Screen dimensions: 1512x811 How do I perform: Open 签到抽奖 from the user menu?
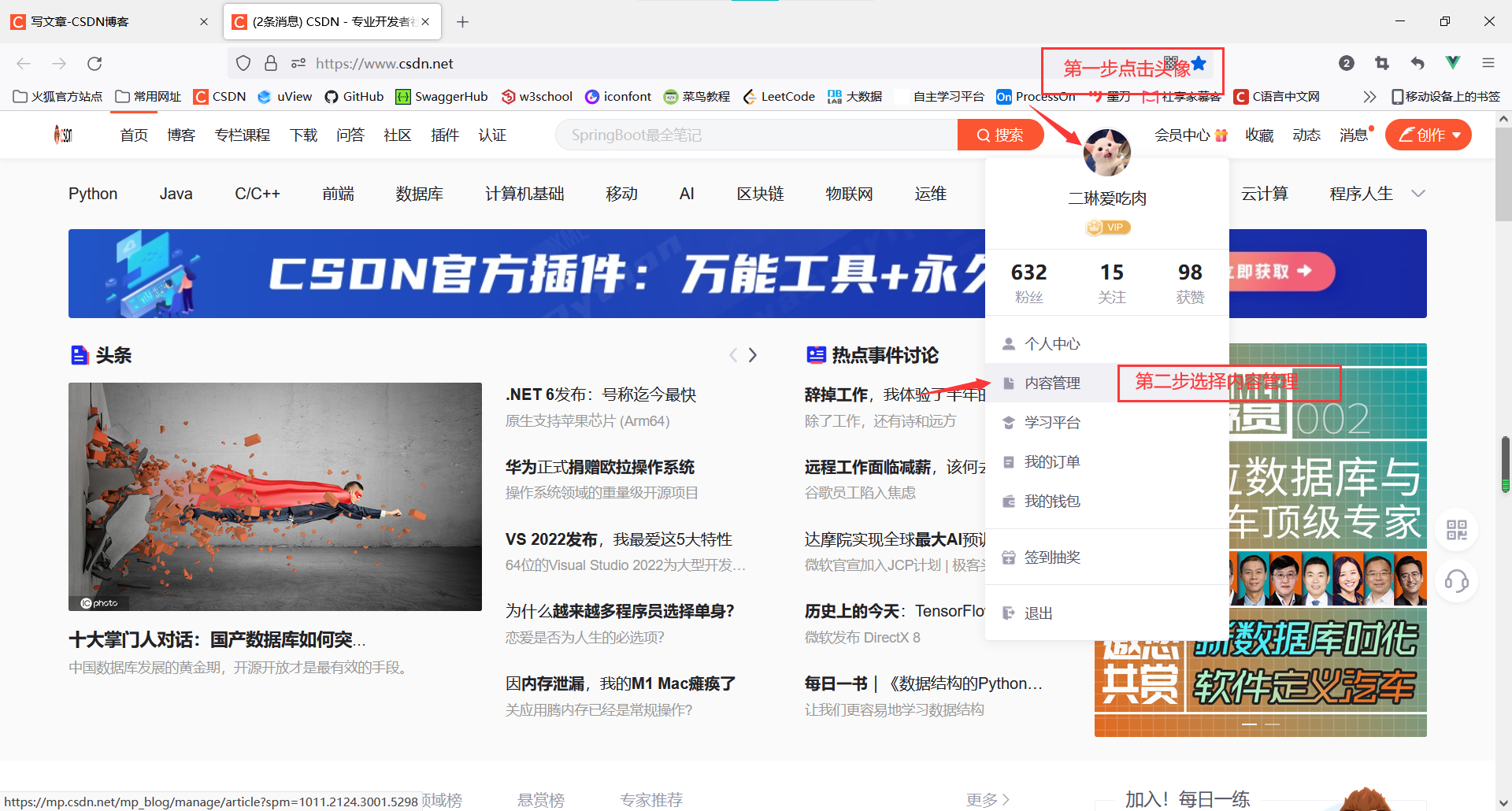(x=1107, y=557)
